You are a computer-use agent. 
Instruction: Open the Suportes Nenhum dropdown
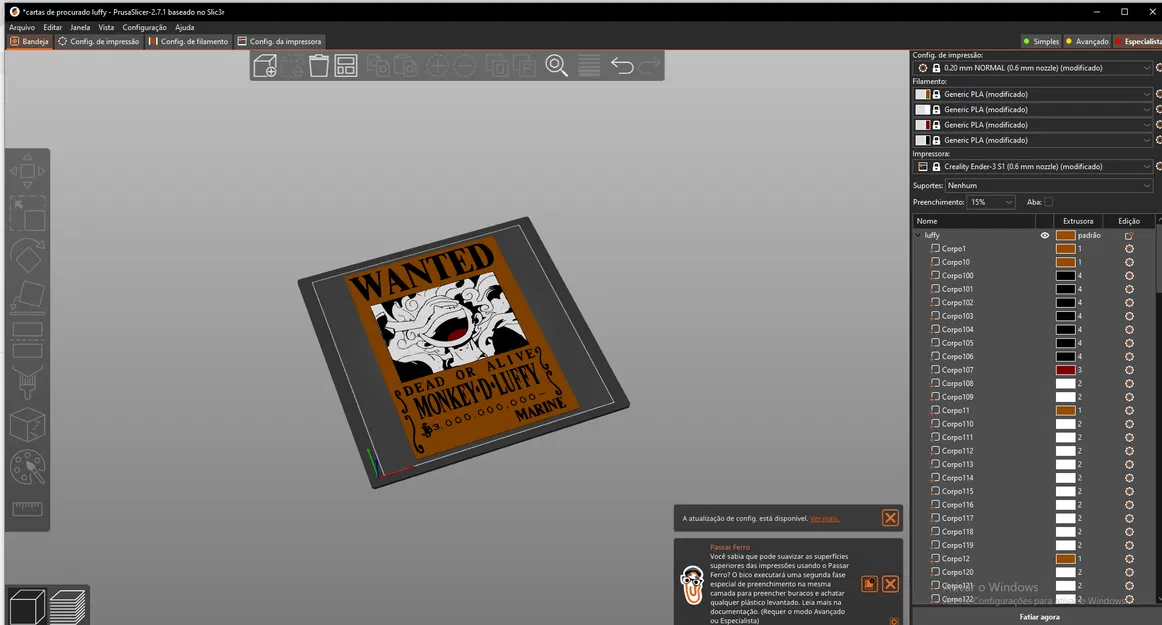(1049, 185)
